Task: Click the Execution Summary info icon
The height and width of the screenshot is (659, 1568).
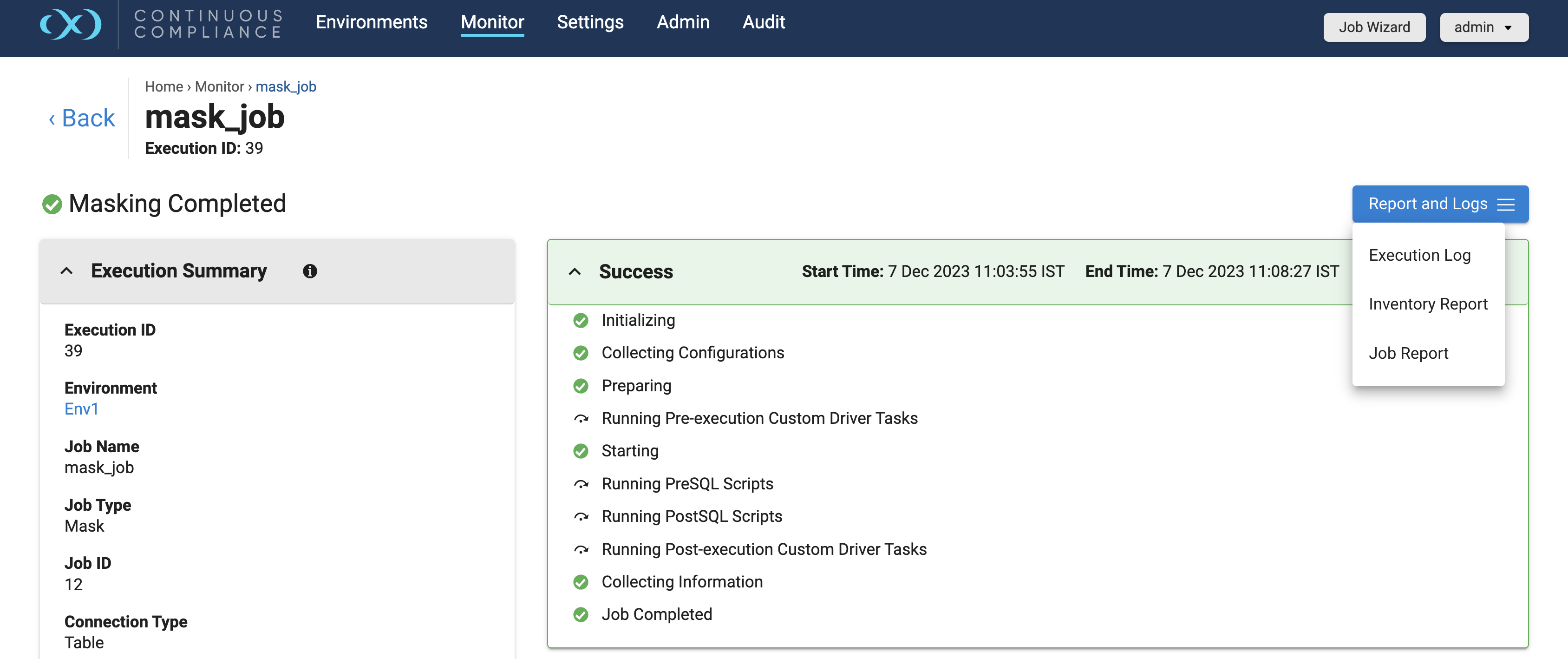Action: pyautogui.click(x=310, y=271)
